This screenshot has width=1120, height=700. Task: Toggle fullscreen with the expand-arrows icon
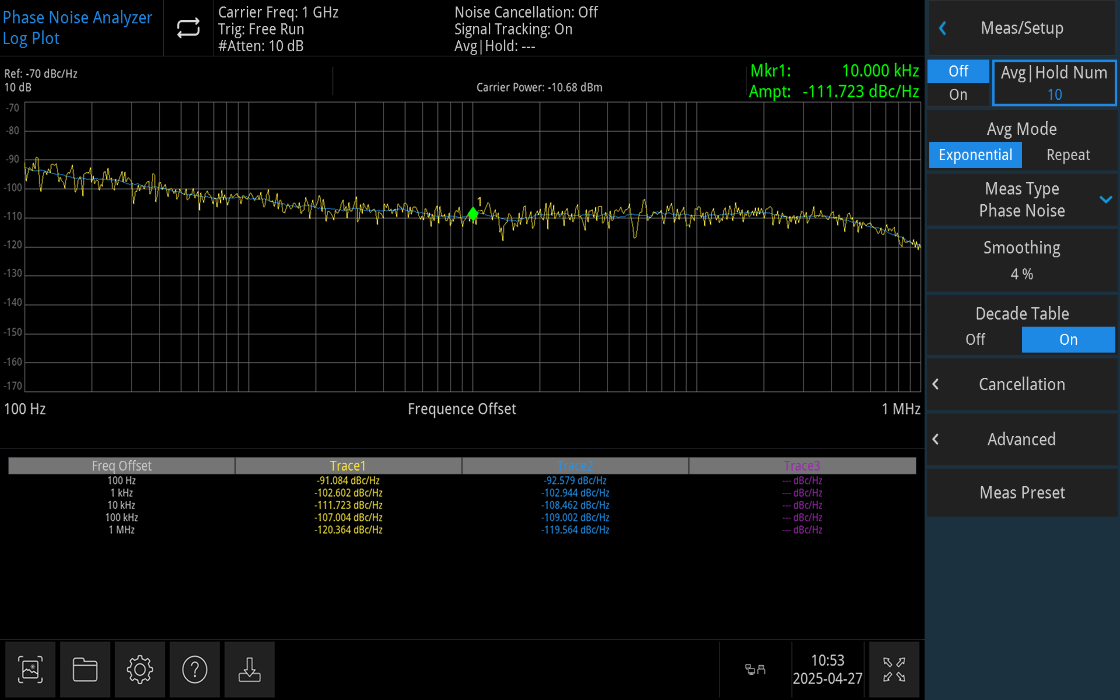point(893,669)
